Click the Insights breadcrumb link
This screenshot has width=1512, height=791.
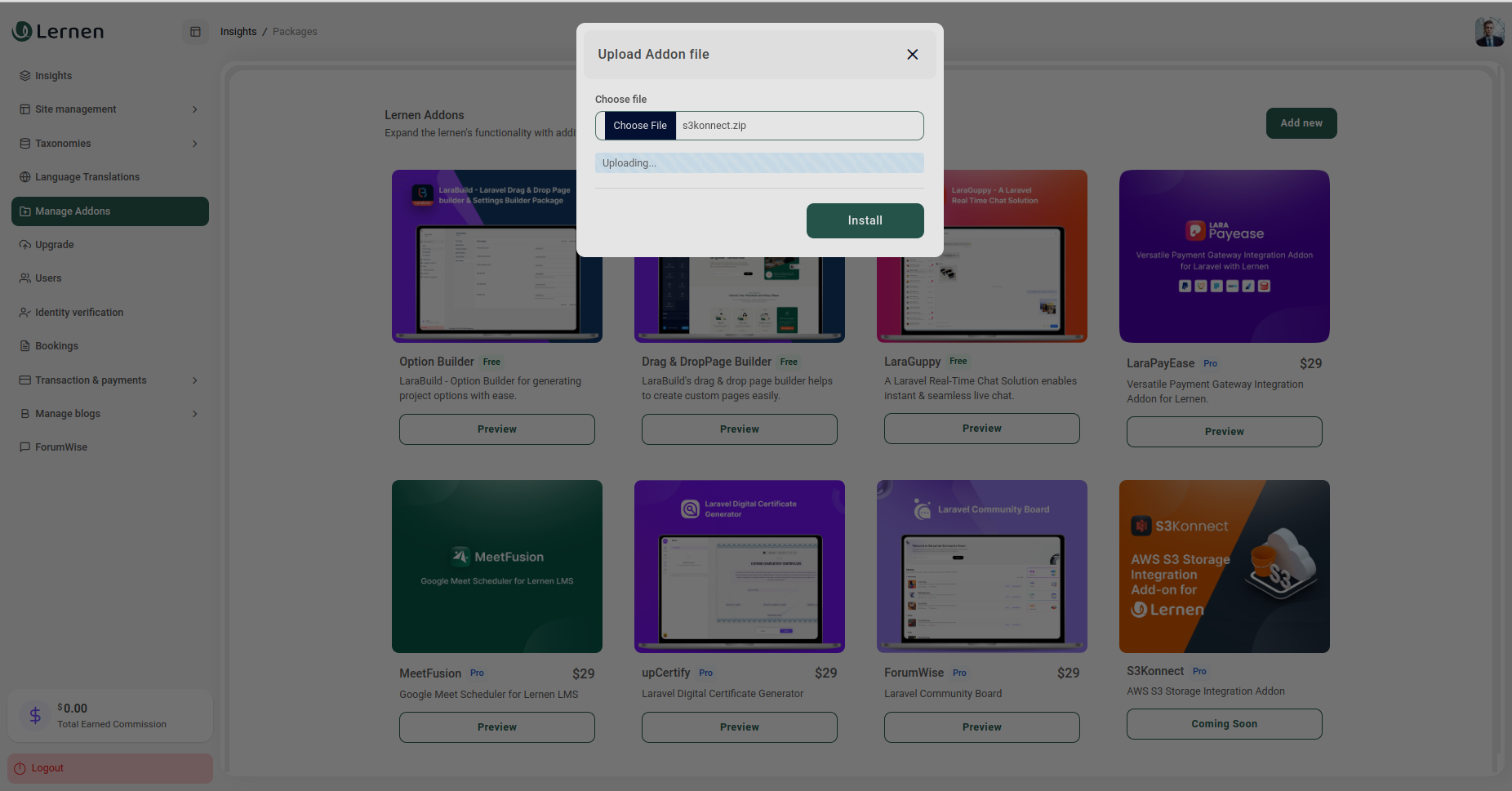pos(238,32)
